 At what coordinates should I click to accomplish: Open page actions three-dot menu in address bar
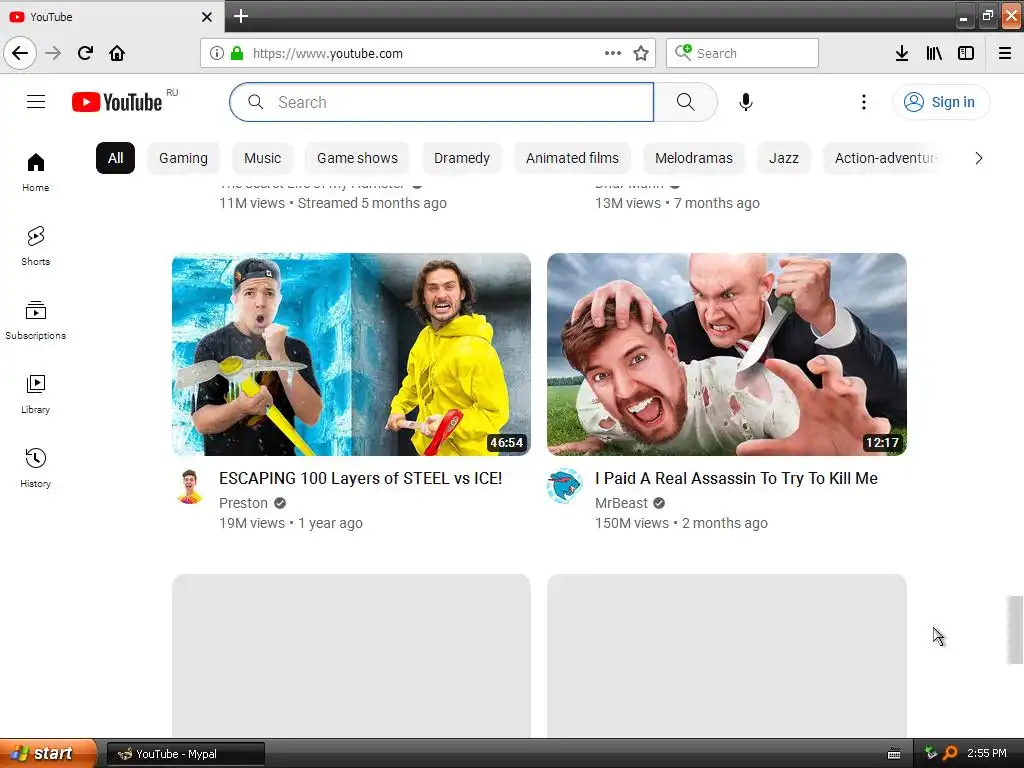(x=613, y=53)
